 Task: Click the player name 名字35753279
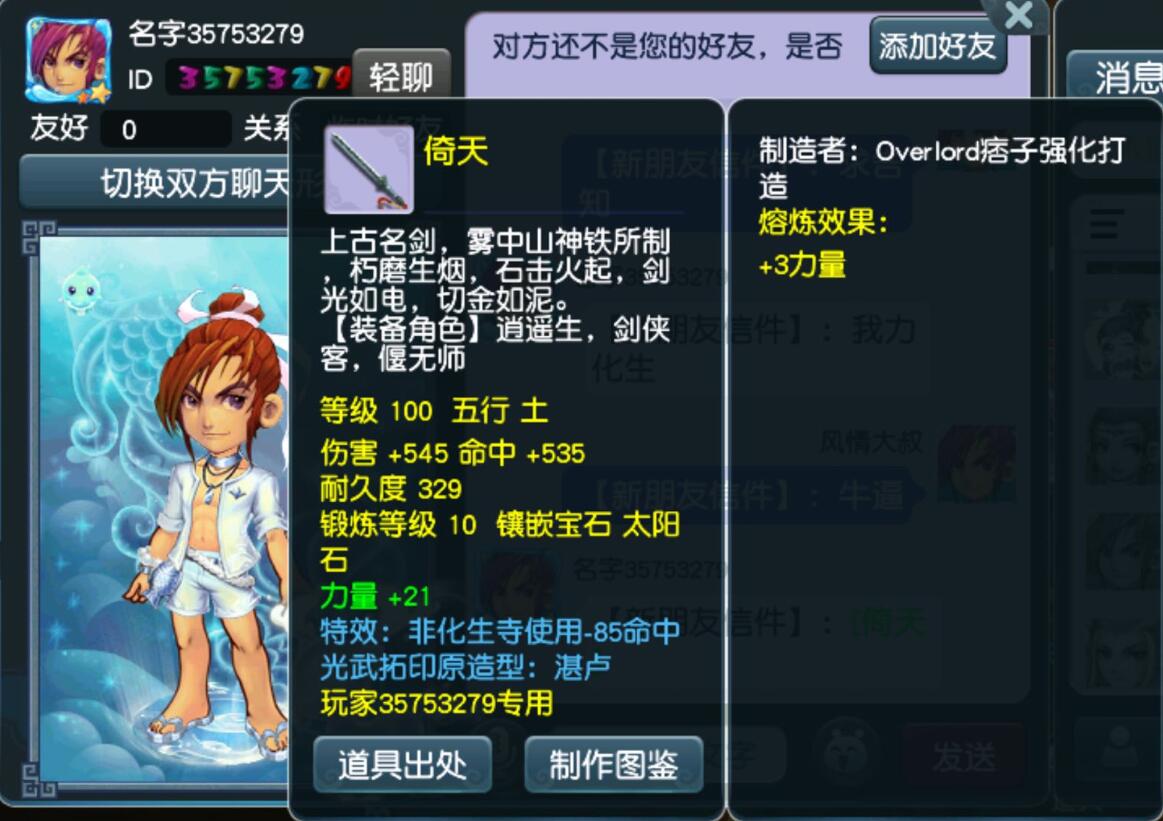(x=216, y=33)
